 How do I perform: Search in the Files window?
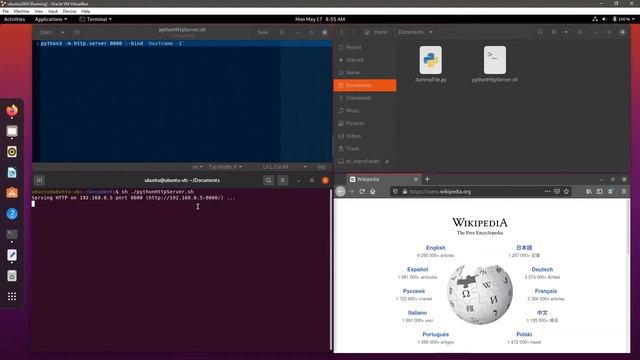pyautogui.click(x=540, y=32)
